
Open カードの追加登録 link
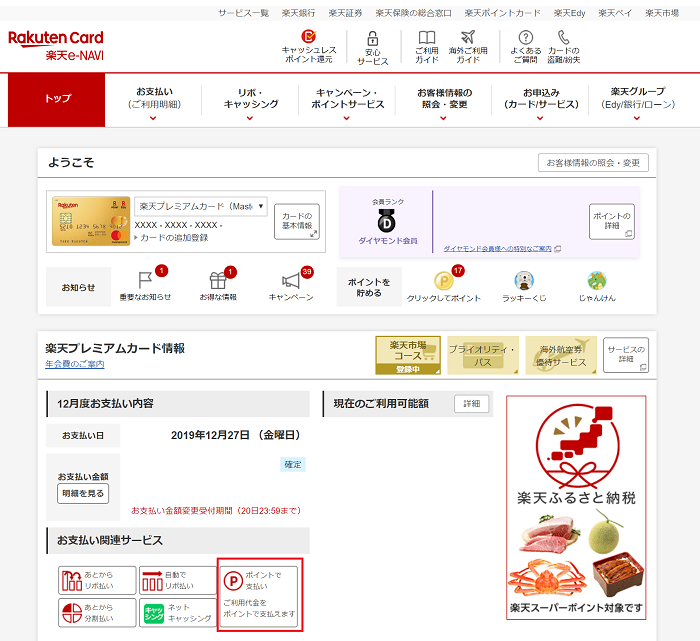174,237
